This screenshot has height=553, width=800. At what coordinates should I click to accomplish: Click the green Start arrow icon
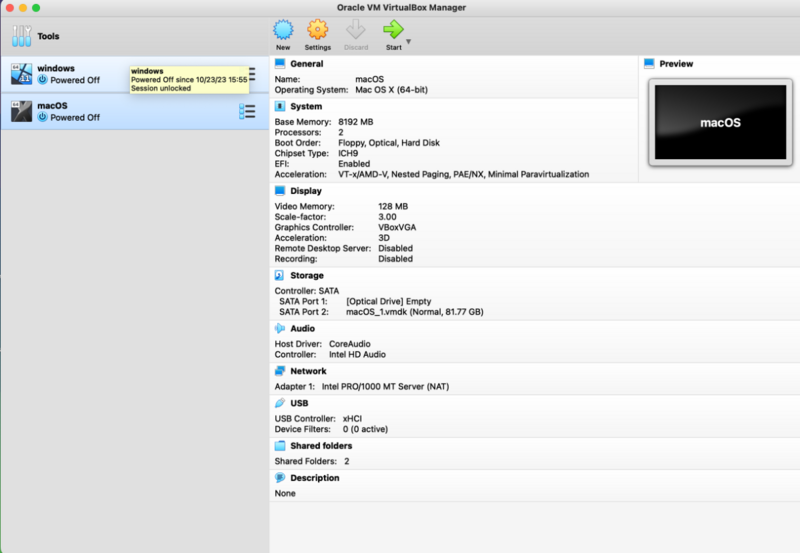[x=393, y=30]
